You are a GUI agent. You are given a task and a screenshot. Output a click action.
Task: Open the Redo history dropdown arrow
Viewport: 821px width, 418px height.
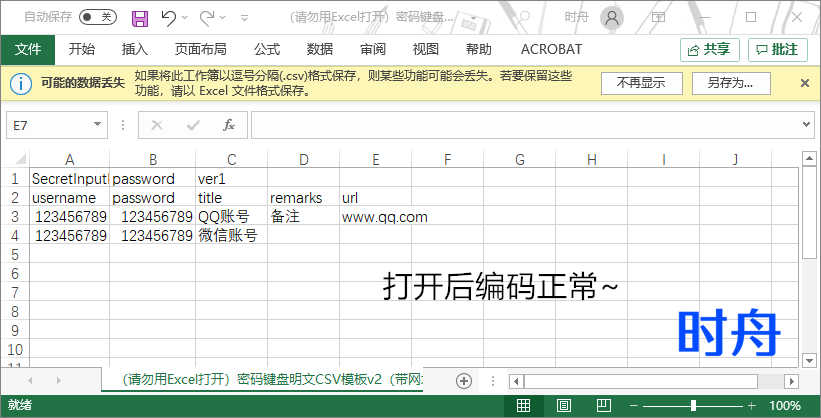223,18
